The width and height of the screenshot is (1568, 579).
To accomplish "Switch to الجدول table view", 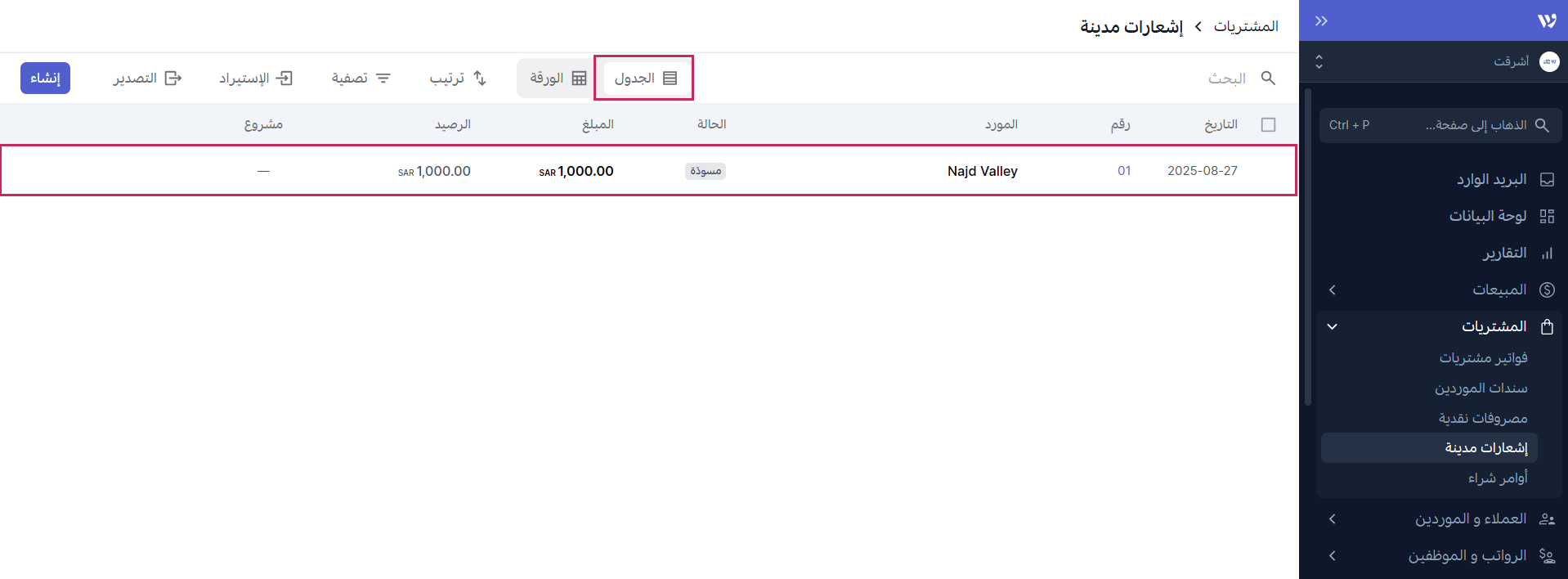I will pos(645,78).
